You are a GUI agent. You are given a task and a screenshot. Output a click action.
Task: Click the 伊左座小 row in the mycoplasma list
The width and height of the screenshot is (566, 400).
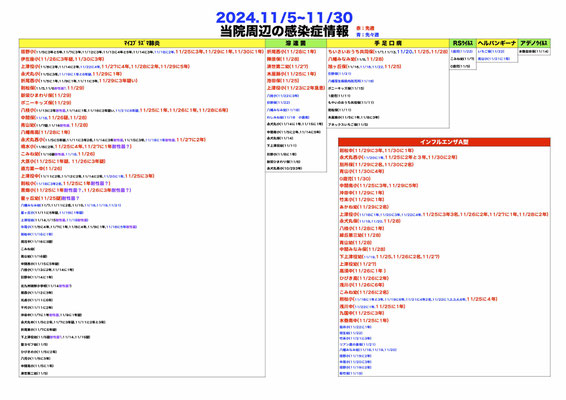pos(62,59)
